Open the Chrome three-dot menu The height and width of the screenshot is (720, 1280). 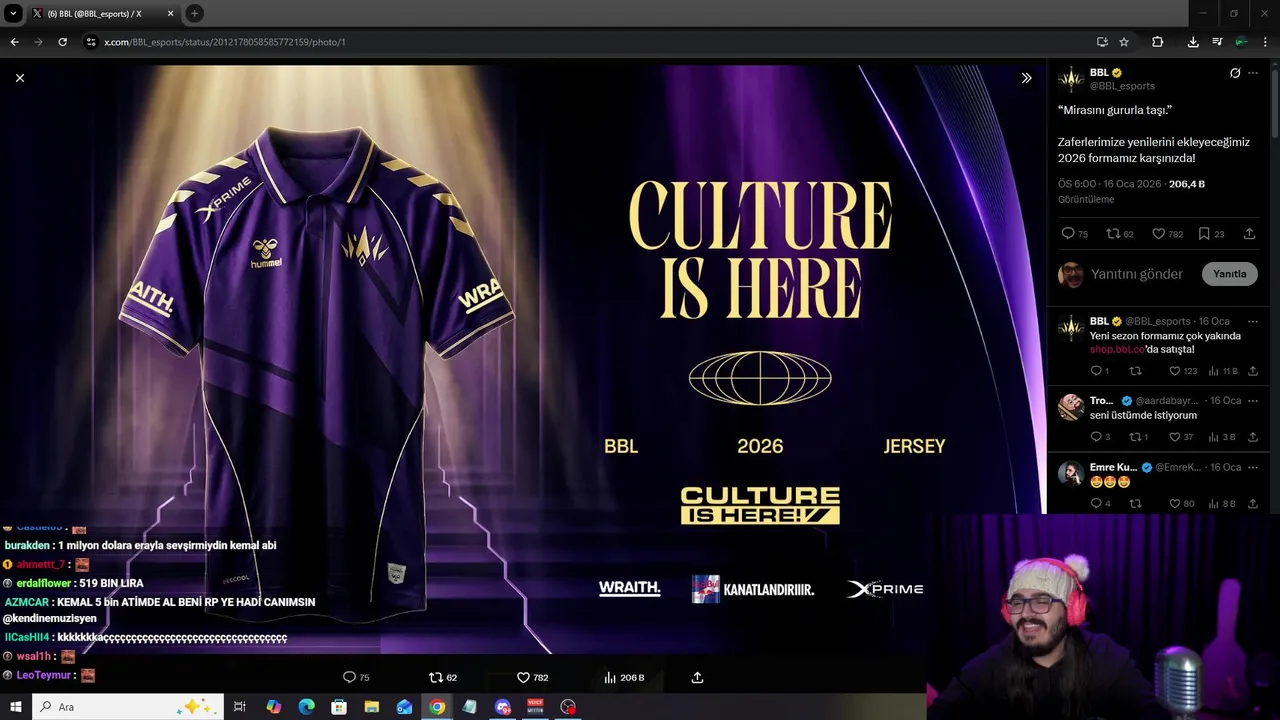(x=1266, y=42)
